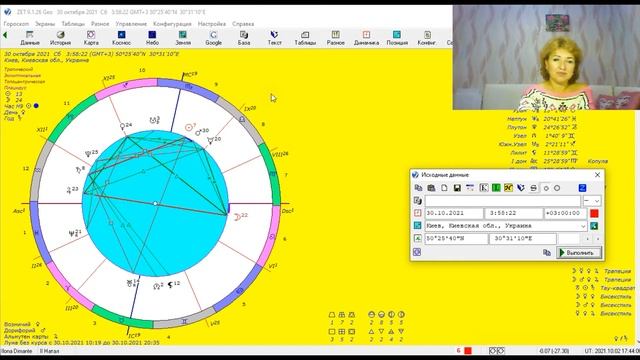
Task: Show the Карта chart view
Action: tap(91, 38)
